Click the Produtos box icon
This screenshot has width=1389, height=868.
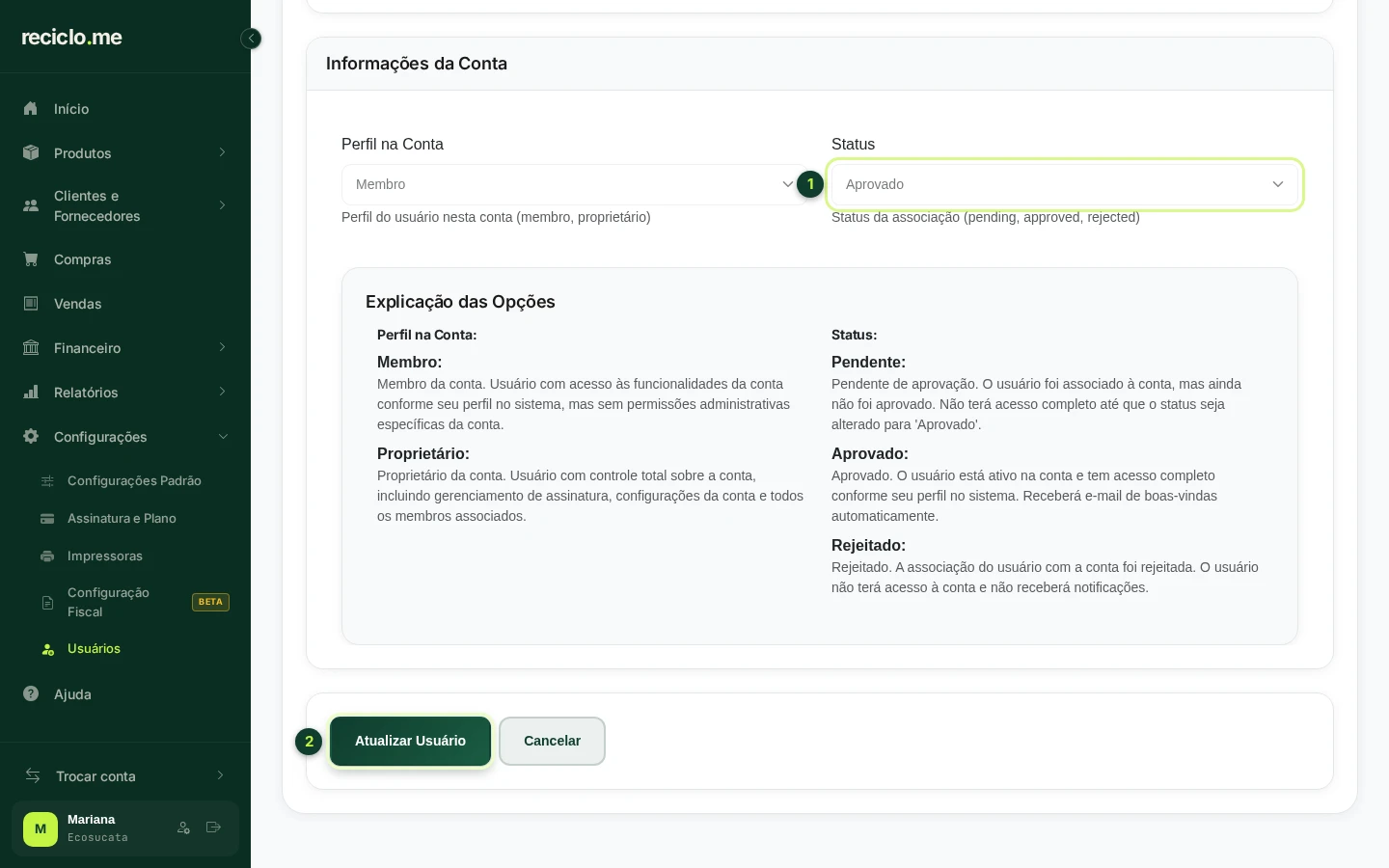click(31, 153)
